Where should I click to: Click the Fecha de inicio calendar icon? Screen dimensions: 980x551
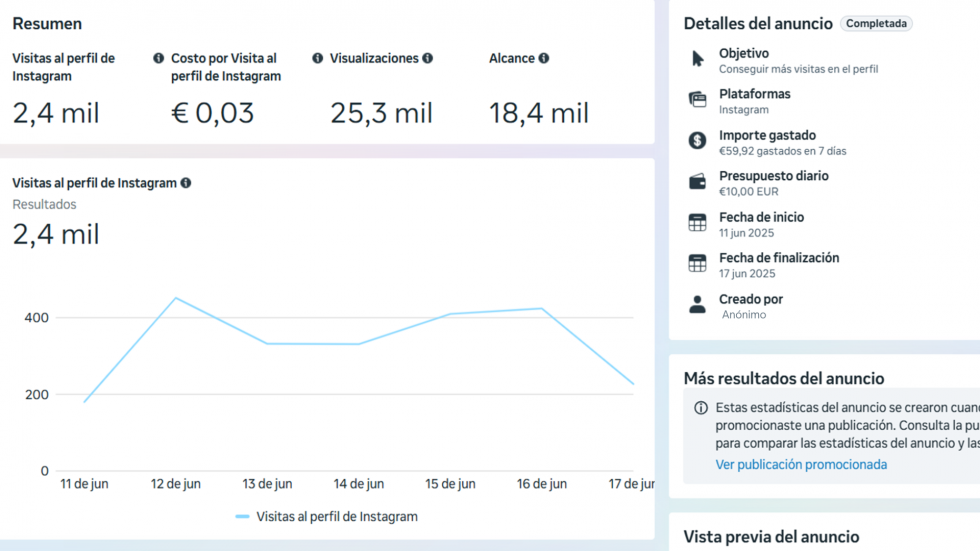698,222
